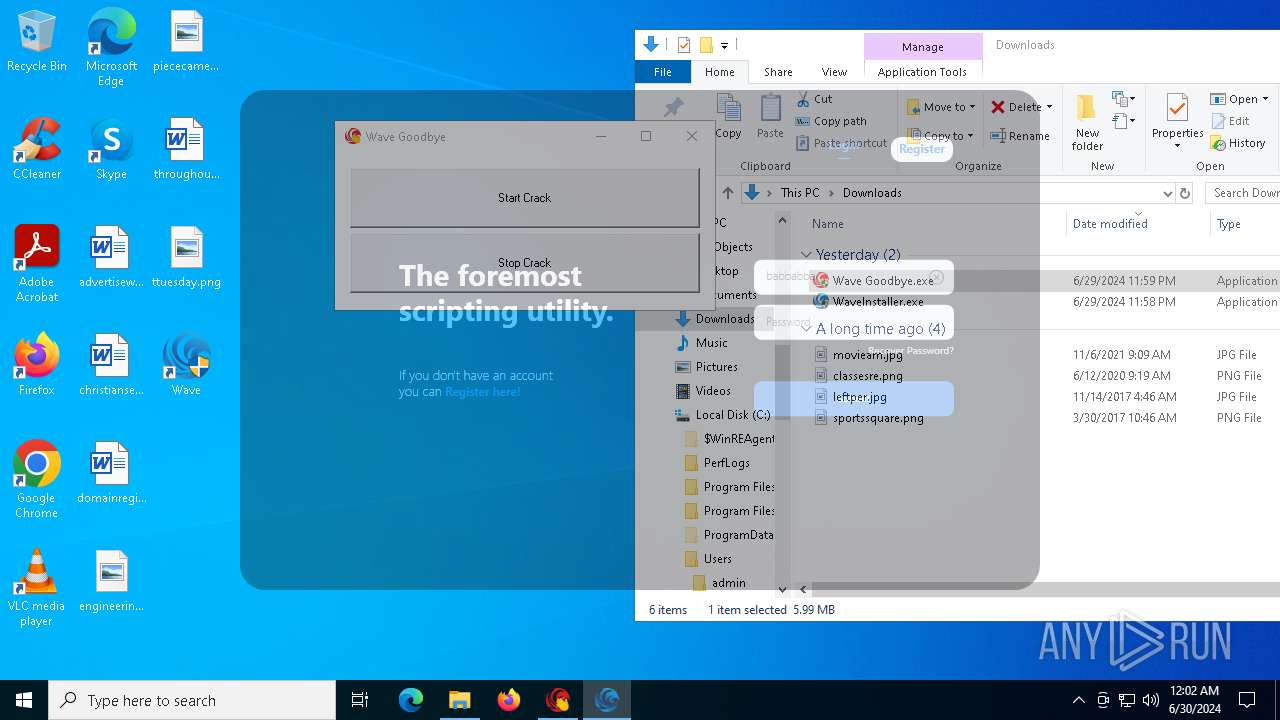Open File Explorer from the taskbar
Viewport: 1280px width, 720px height.
[x=460, y=700]
